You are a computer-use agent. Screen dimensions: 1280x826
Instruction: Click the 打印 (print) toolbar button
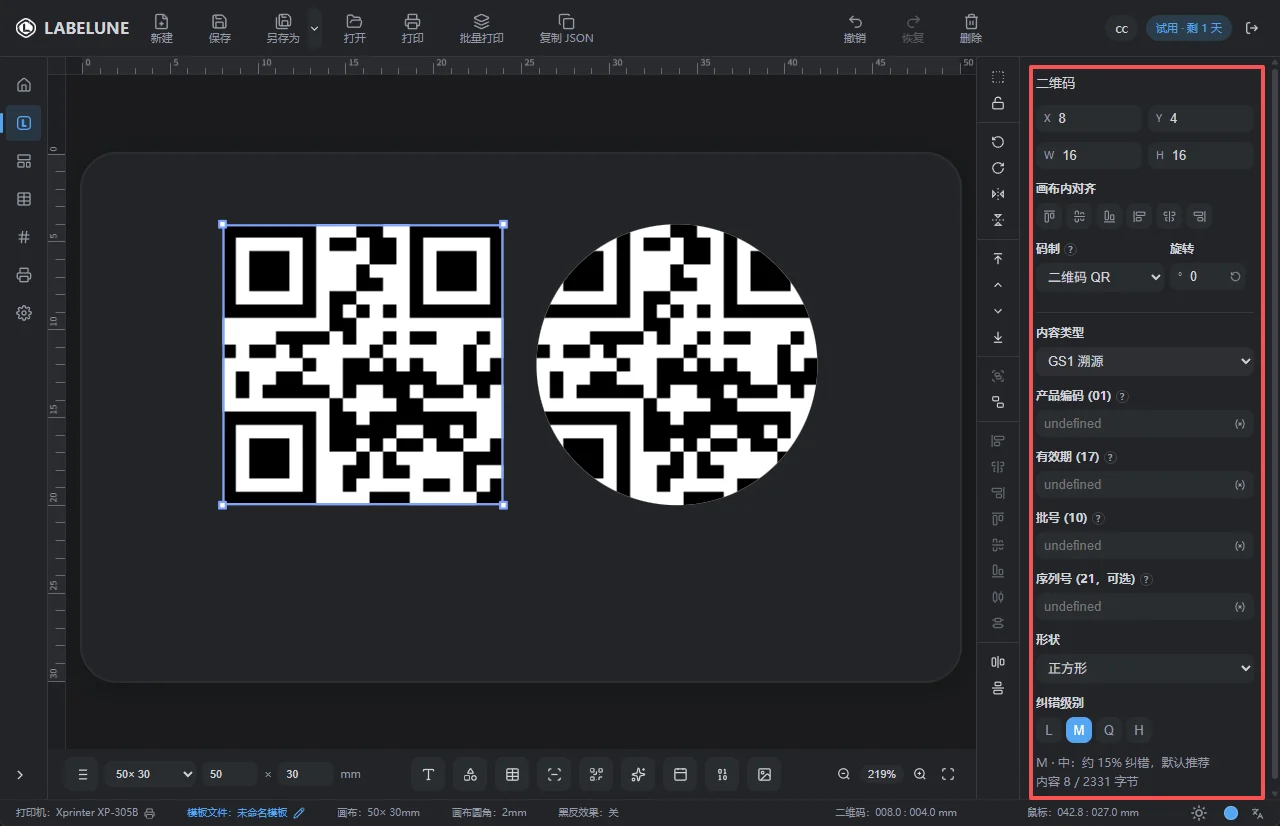(x=412, y=28)
